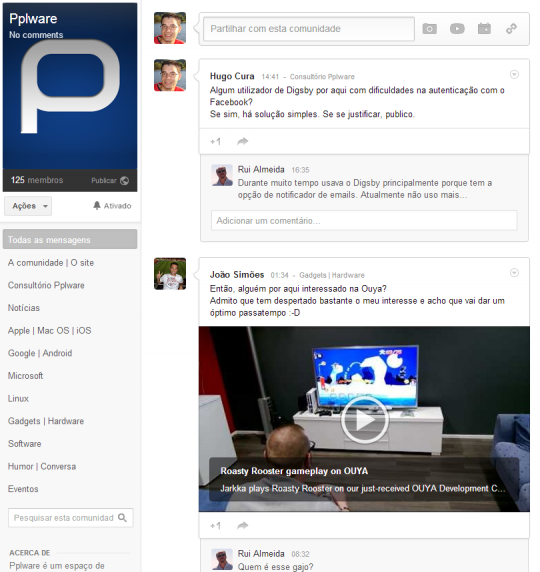540x572 pixels.
Task: Click Rui Almeida's avatar on 16:35 comment
Action: (222, 175)
